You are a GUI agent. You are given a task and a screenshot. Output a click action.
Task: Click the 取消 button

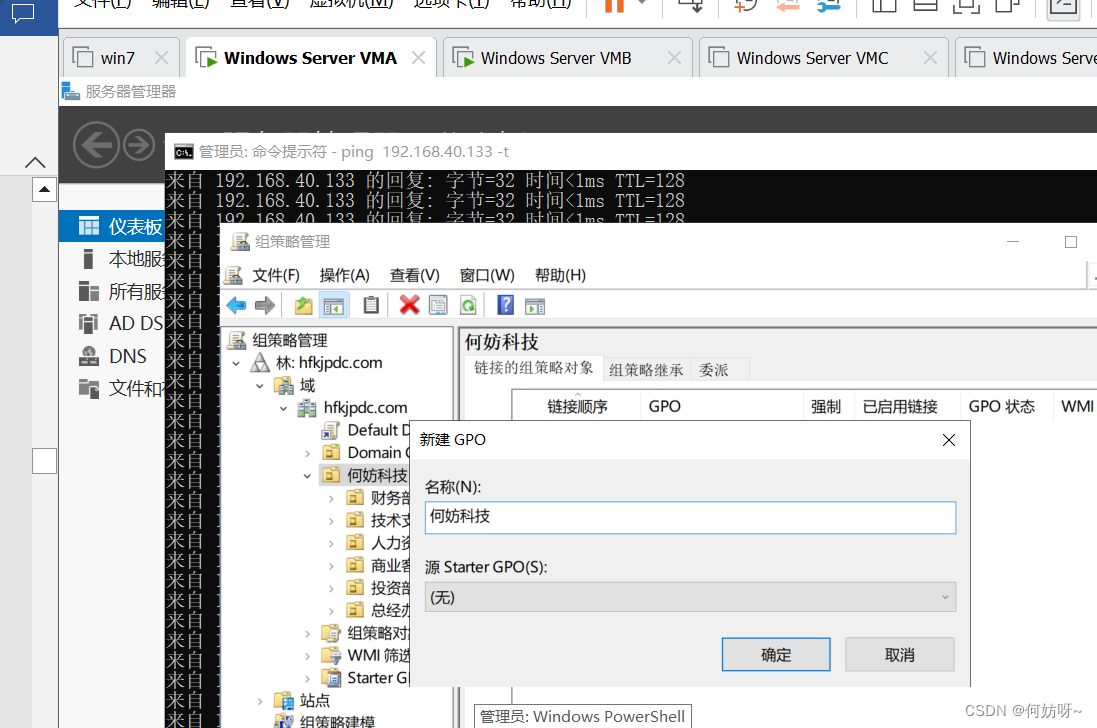tap(899, 655)
